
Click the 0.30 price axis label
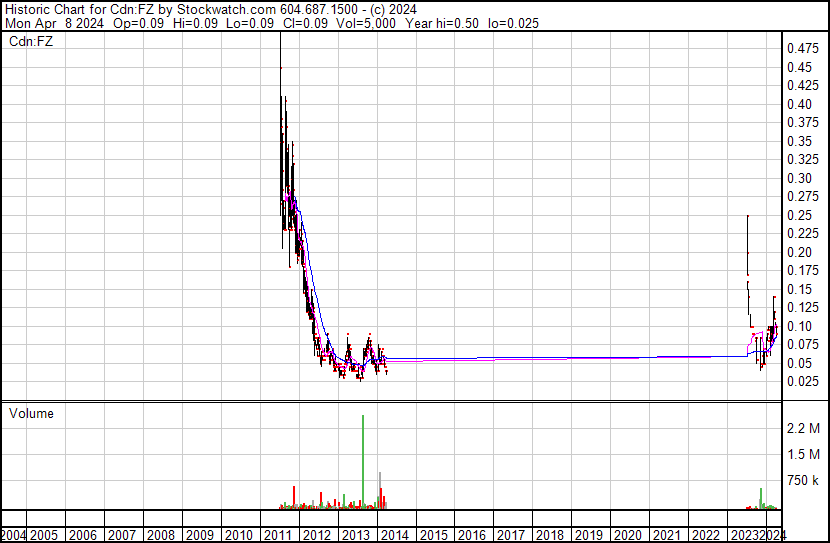799,178
